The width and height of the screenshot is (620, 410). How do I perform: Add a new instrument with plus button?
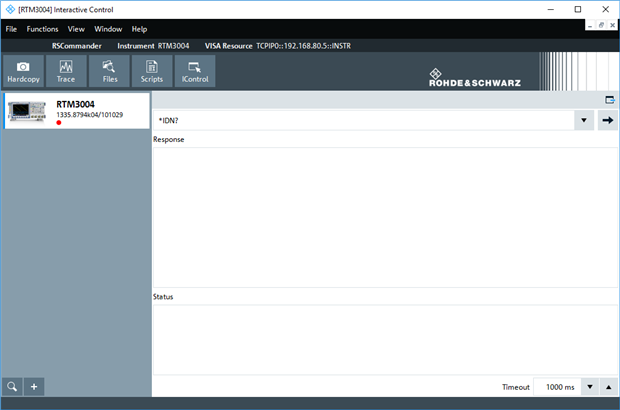[34, 387]
